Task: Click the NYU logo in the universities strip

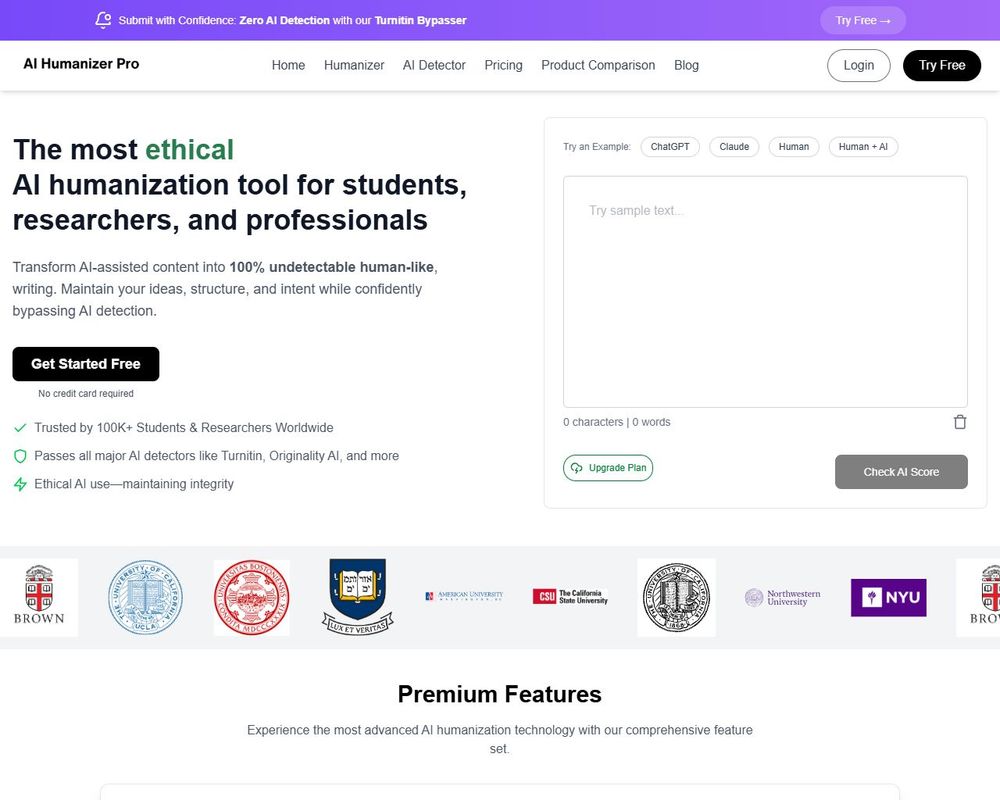Action: [888, 597]
